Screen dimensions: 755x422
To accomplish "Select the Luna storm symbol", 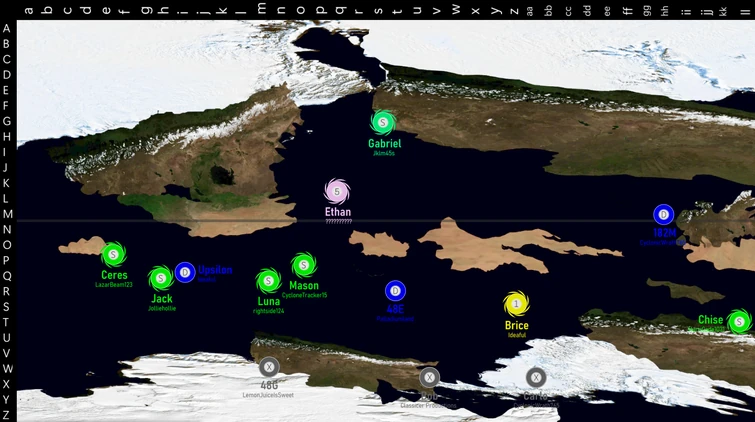I will point(269,281).
